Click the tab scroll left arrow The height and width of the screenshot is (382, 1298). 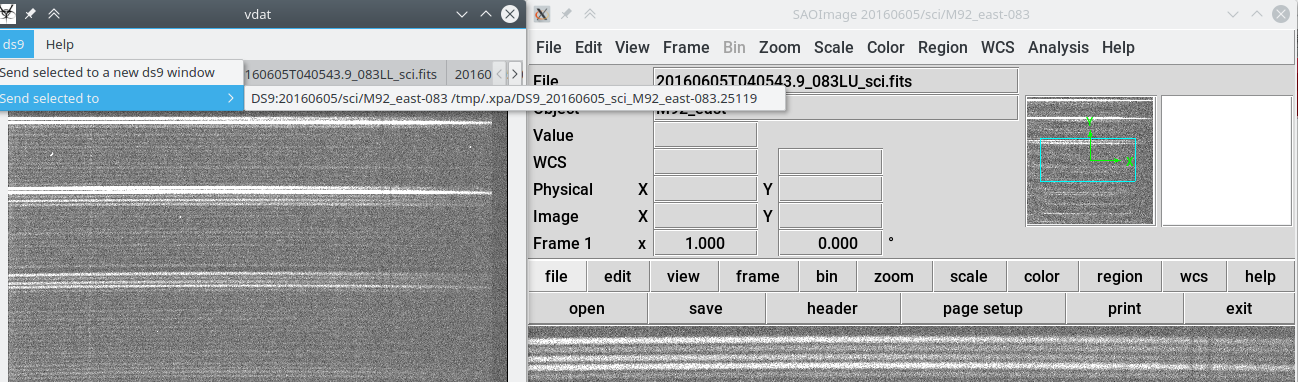pos(500,75)
